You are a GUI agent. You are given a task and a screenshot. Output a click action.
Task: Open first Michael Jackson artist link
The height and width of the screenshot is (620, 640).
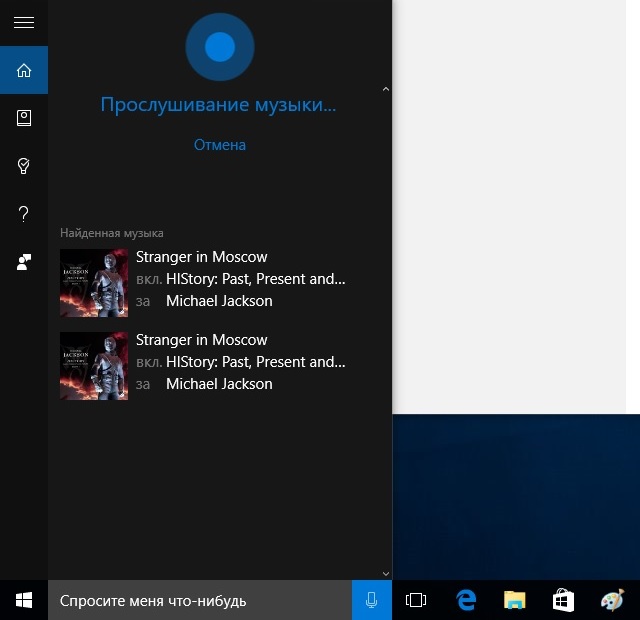pyautogui.click(x=219, y=301)
